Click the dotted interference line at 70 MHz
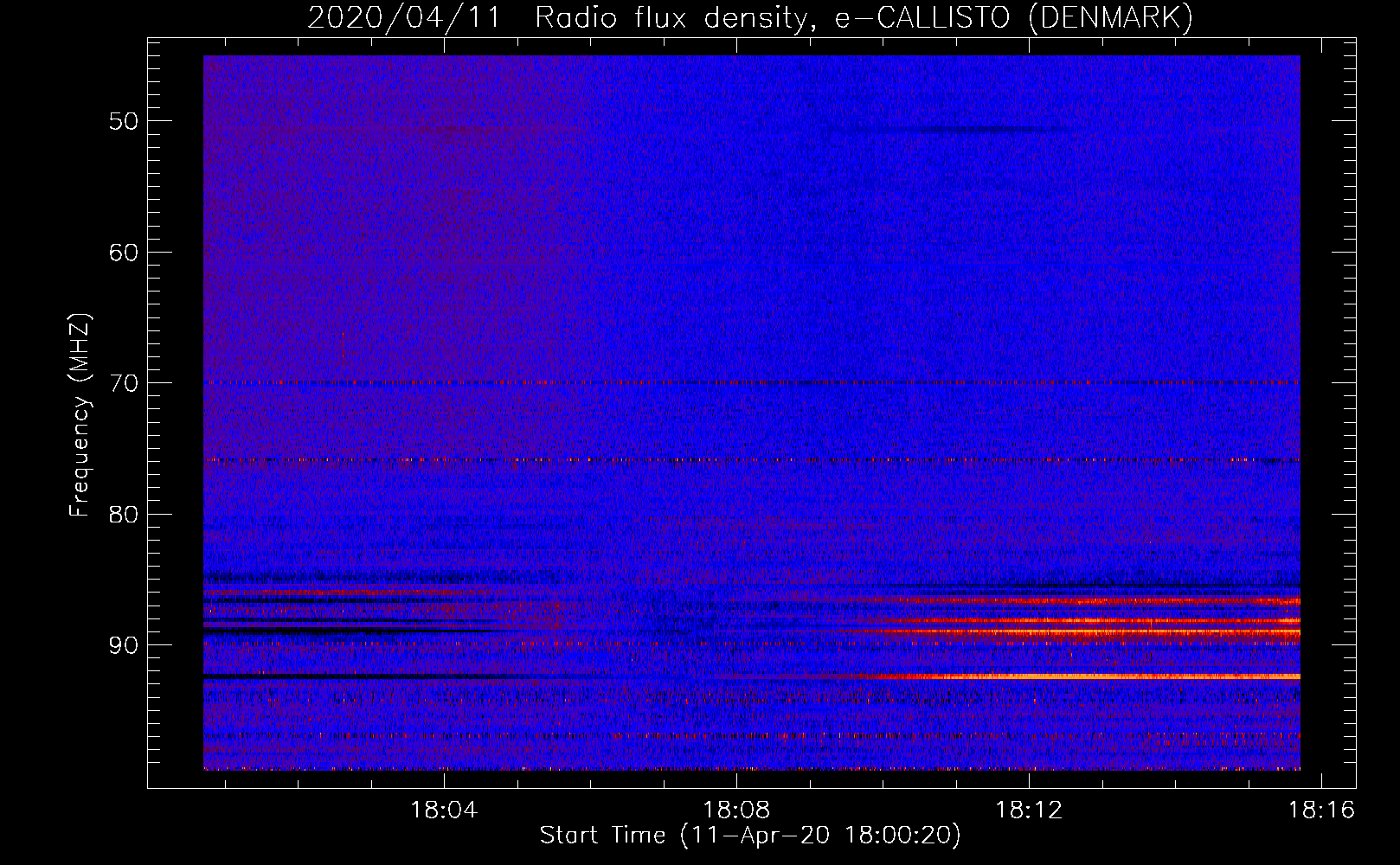 click(x=752, y=381)
